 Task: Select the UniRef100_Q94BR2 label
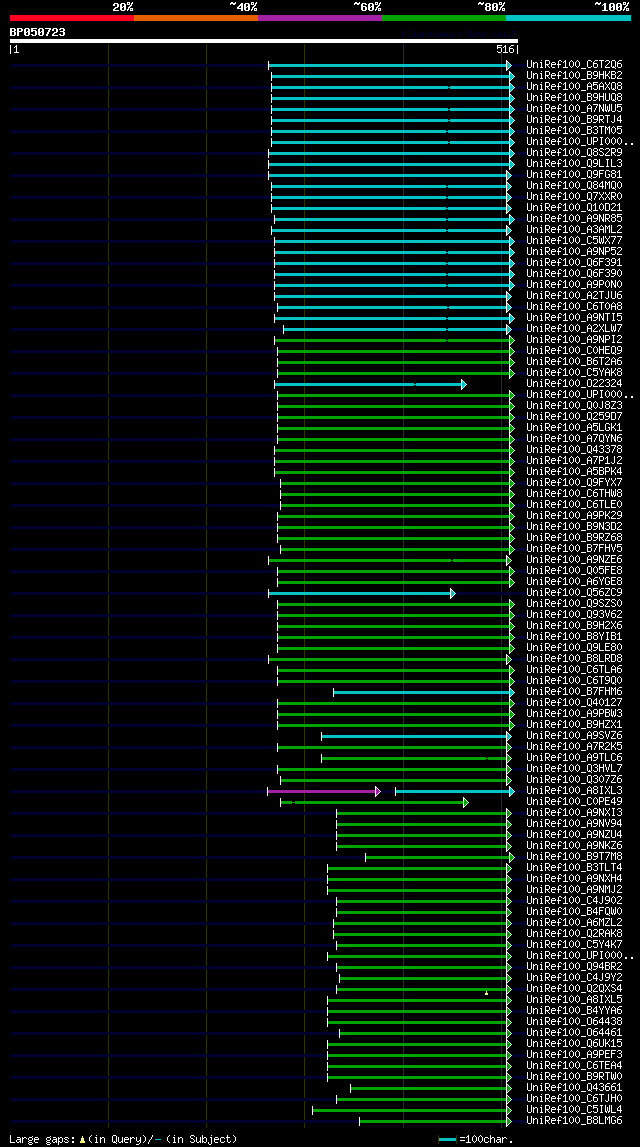[574, 967]
